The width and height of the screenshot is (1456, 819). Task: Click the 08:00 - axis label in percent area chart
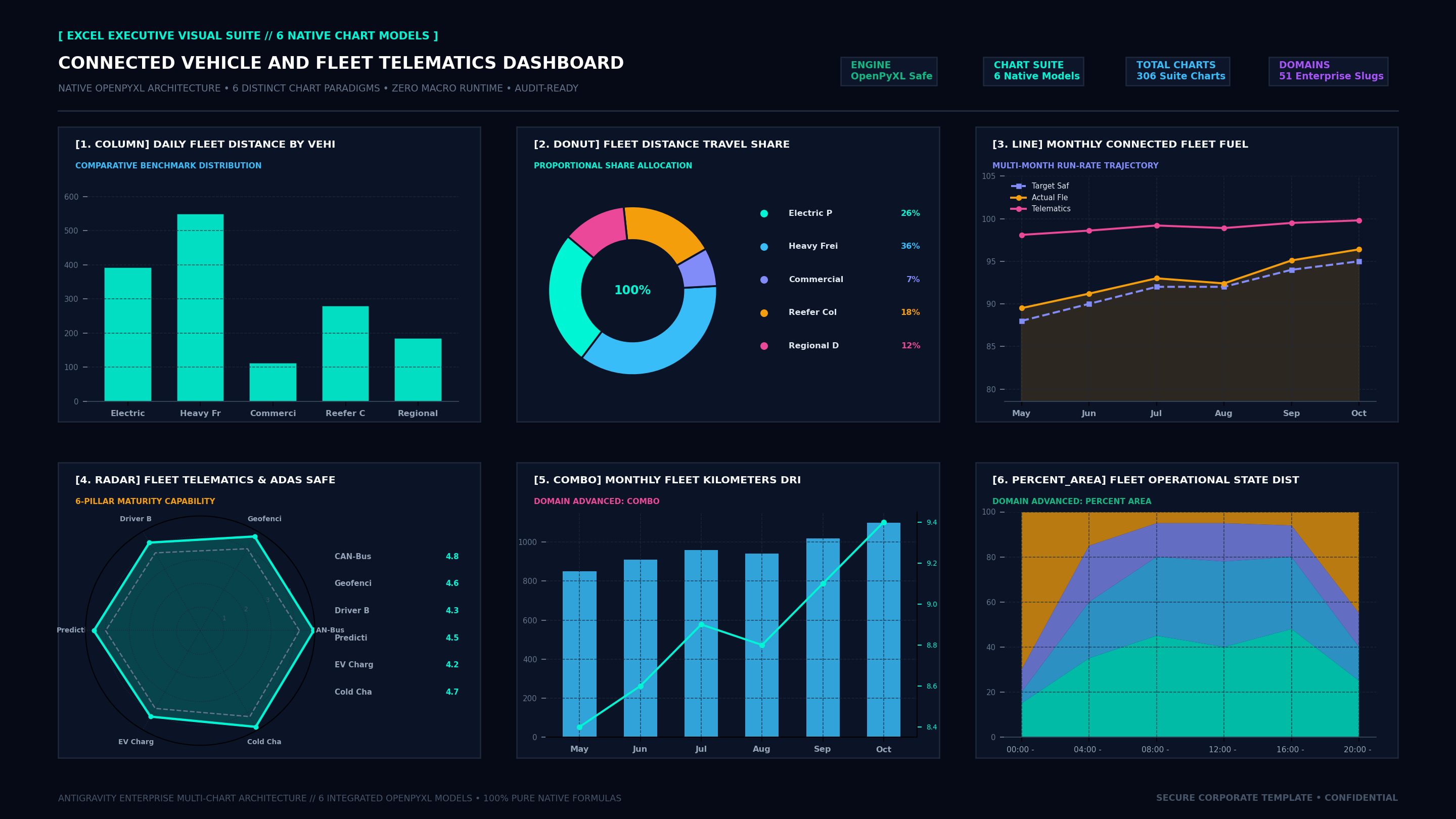tap(1155, 749)
